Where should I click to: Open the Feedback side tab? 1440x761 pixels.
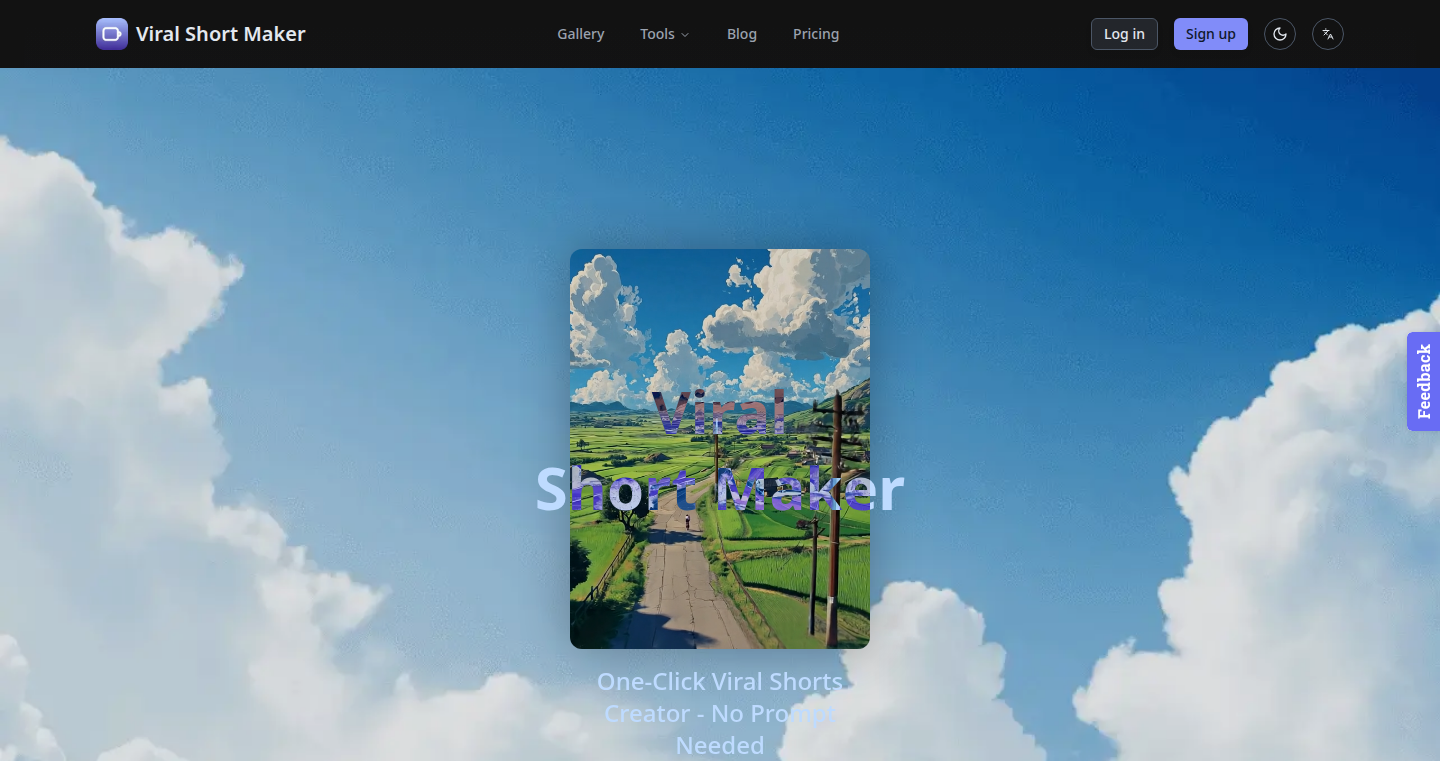(x=1424, y=381)
